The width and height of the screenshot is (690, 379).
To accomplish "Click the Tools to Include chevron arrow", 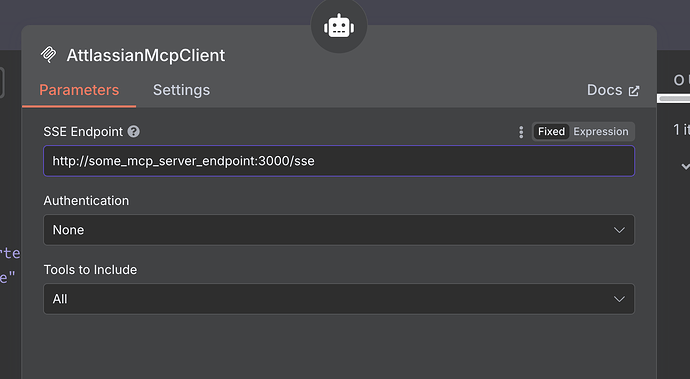I will coord(619,299).
